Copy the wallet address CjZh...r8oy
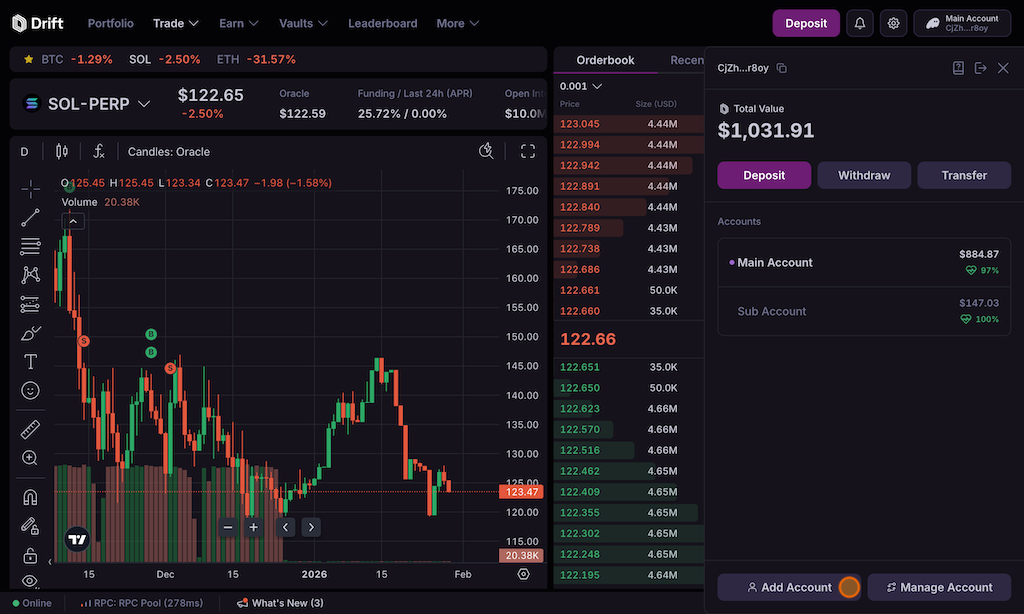 [x=782, y=68]
